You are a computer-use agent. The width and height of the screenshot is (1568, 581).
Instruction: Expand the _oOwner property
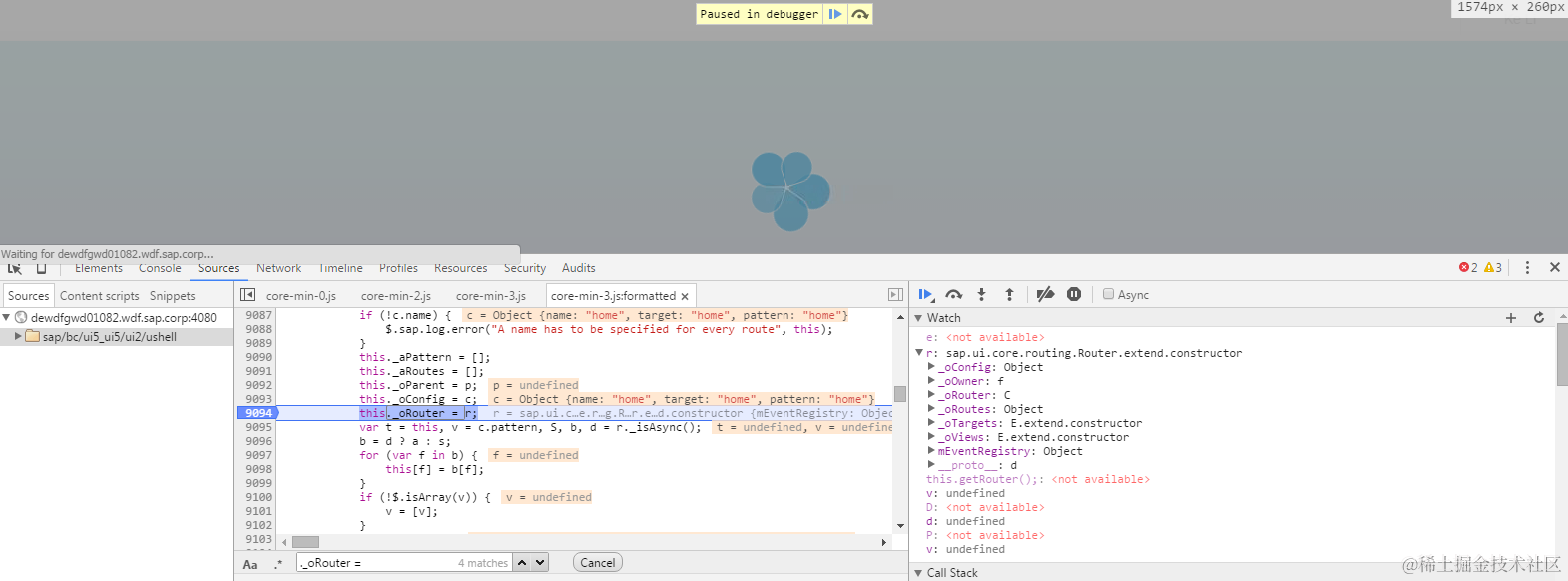pos(931,381)
